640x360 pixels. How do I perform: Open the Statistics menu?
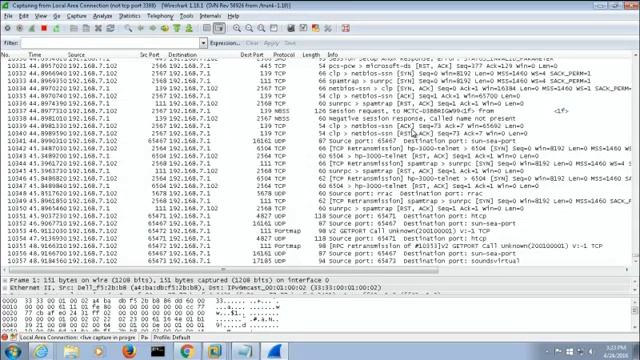click(x=129, y=16)
